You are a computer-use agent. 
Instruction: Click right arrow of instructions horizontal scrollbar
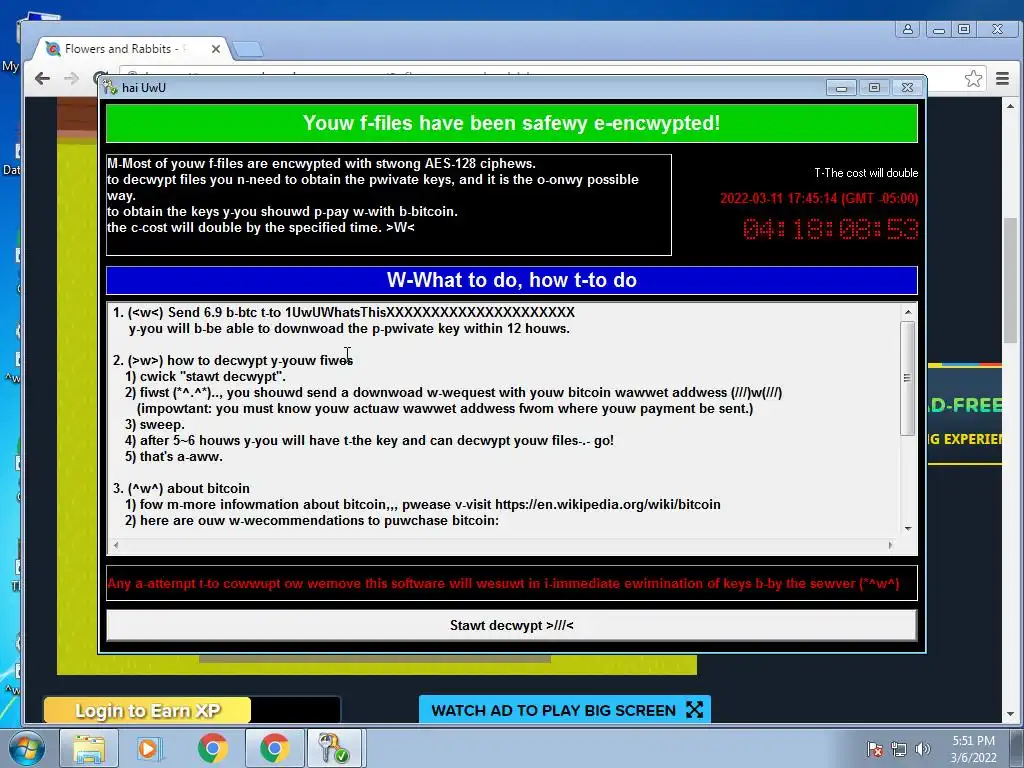pyautogui.click(x=889, y=545)
